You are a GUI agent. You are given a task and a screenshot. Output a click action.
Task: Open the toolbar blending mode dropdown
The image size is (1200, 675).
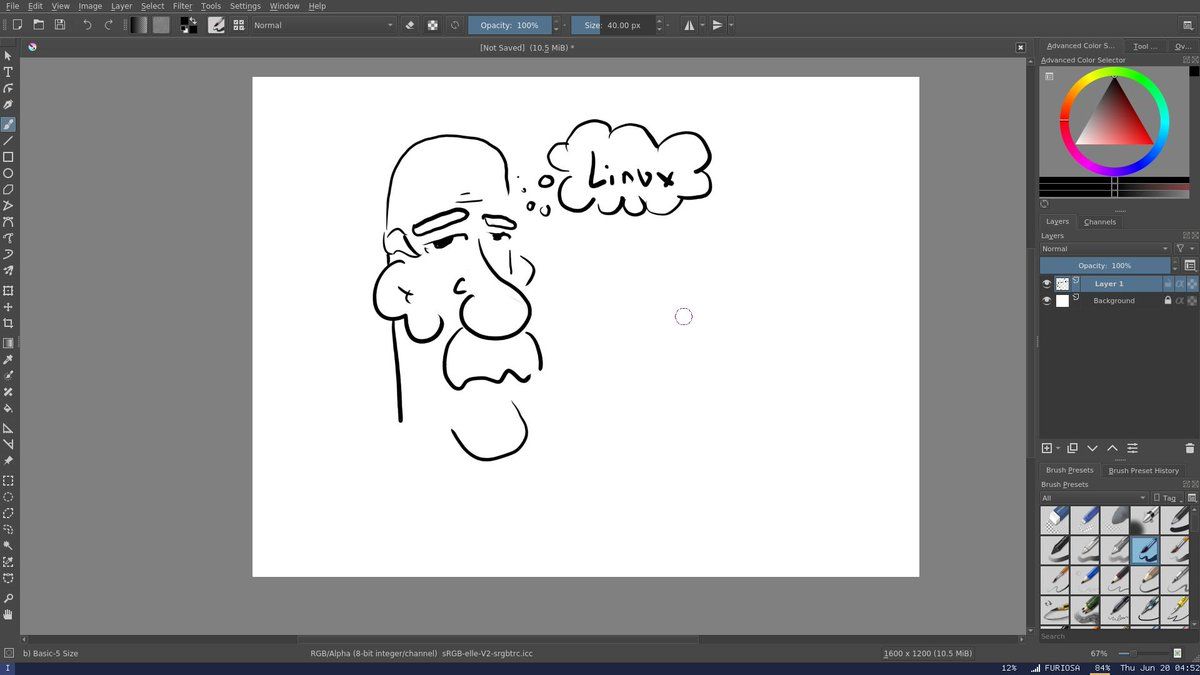(324, 25)
